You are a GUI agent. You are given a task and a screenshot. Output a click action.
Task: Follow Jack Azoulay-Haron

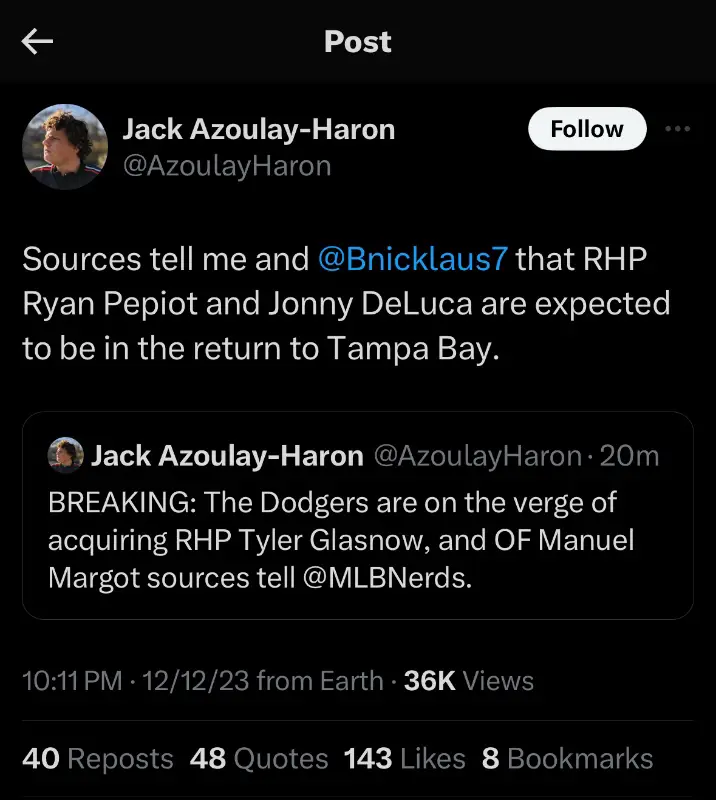pos(587,129)
